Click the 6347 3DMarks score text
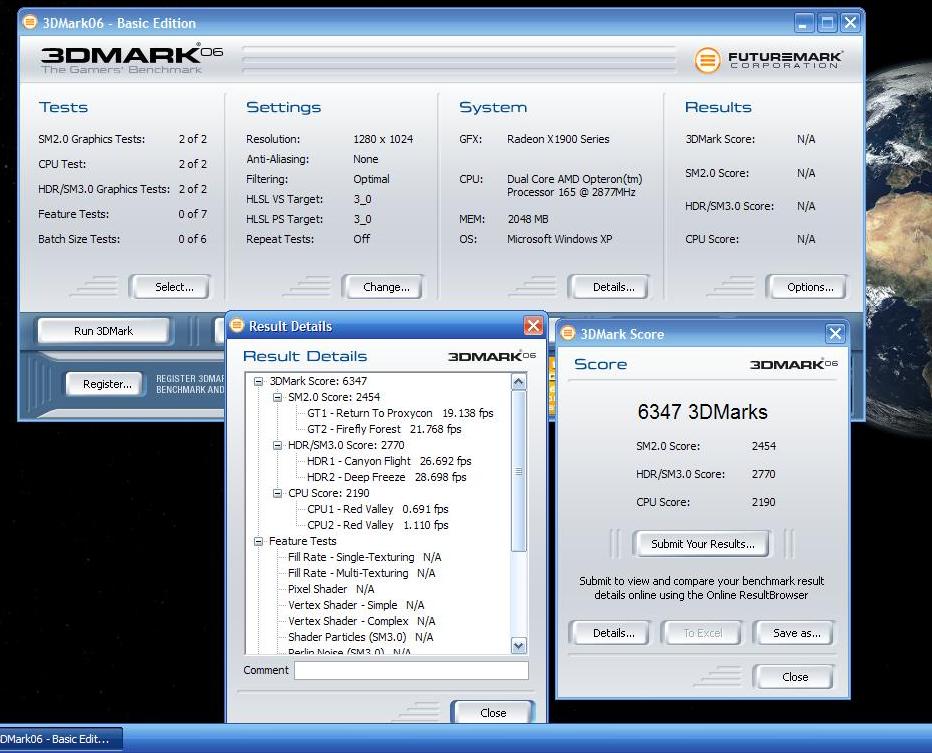Image resolution: width=932 pixels, height=753 pixels. (x=702, y=412)
